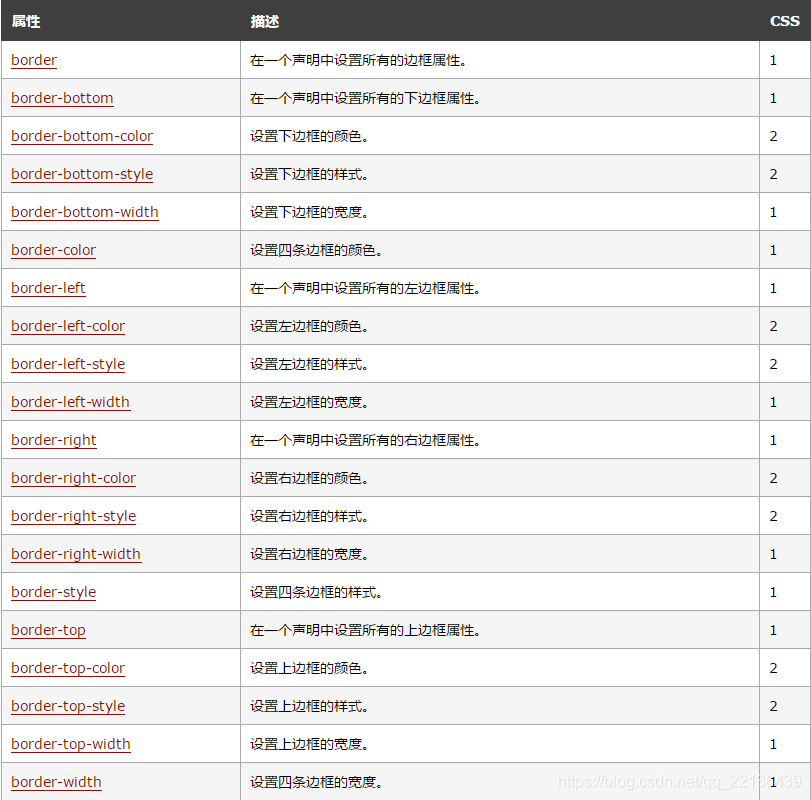Image resolution: width=811 pixels, height=800 pixels.
Task: Select text 在一个声明中设置所有的边框属性。
Action: tap(359, 61)
